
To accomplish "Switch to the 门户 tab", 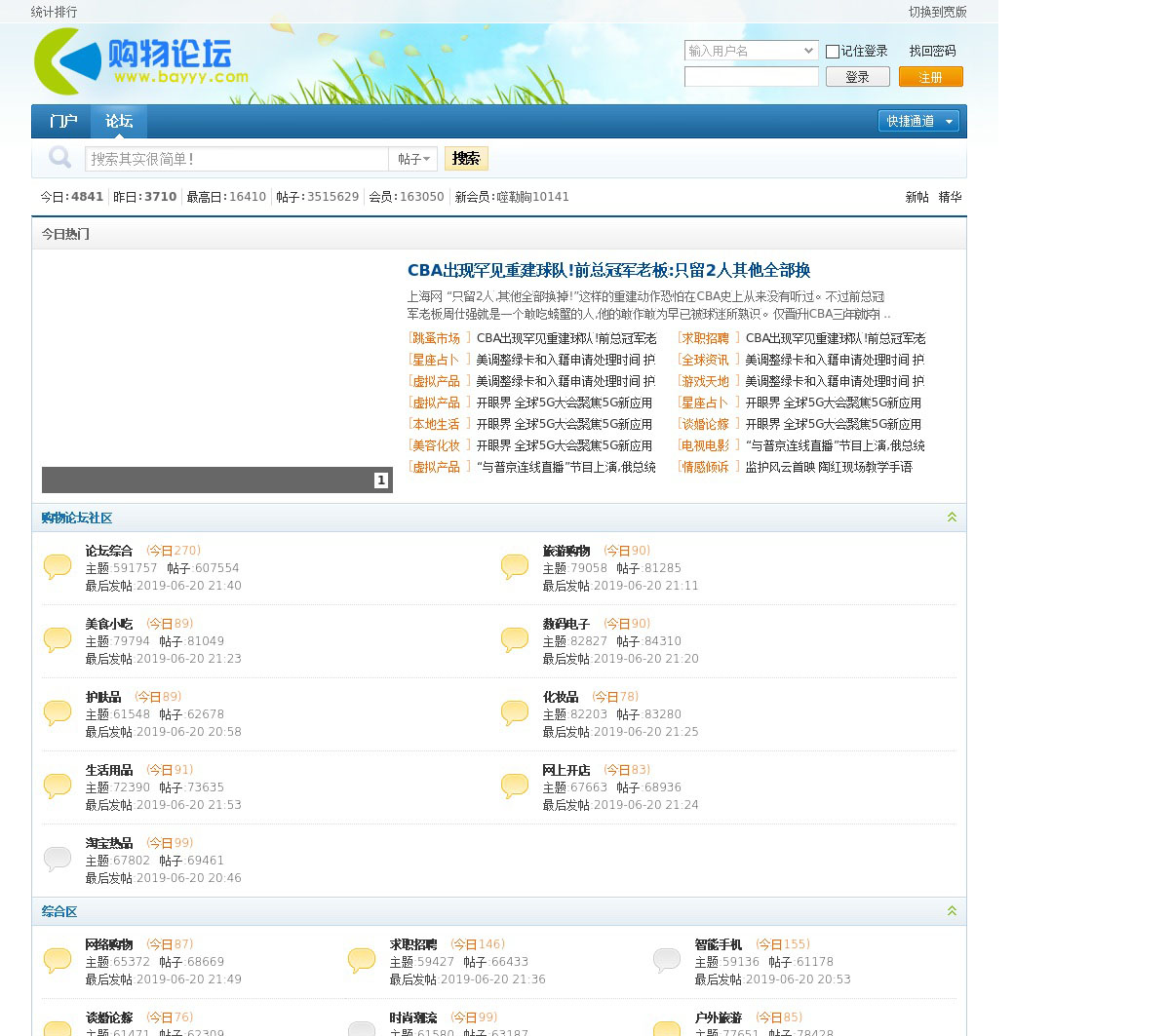I will pyautogui.click(x=63, y=121).
